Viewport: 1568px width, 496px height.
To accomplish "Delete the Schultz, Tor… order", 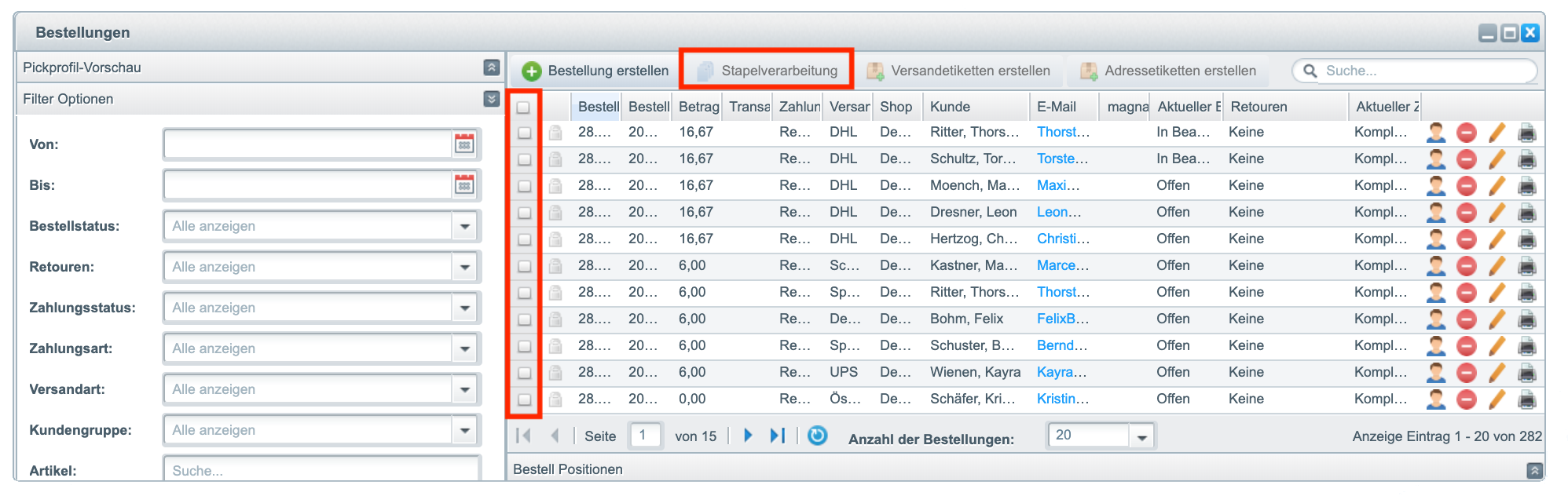I will 1466,159.
